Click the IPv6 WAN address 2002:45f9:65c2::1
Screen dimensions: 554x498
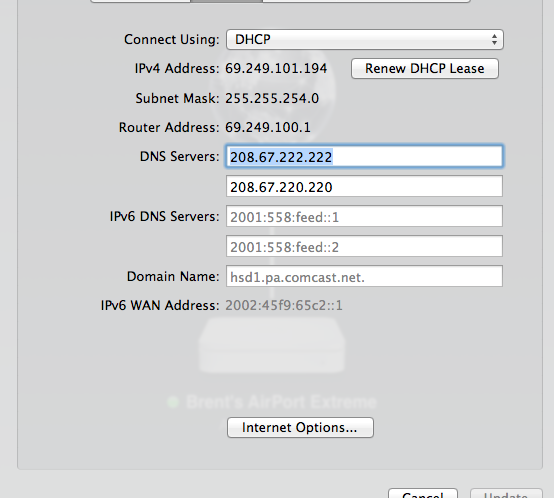pos(284,306)
